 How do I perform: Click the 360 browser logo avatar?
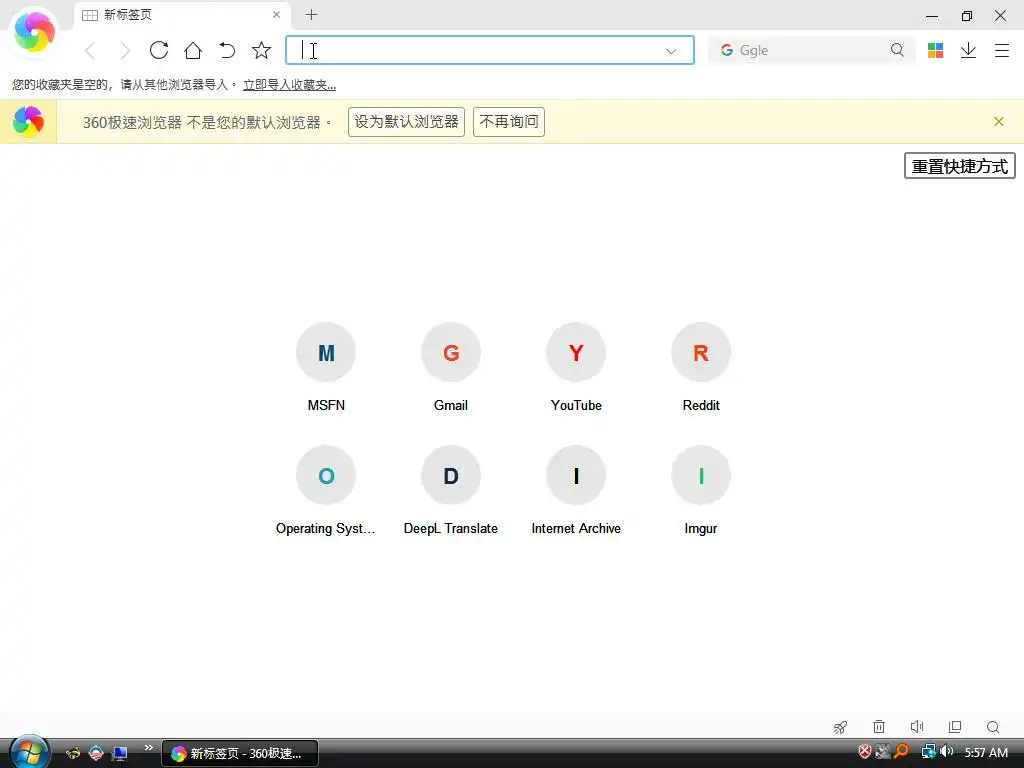[35, 33]
